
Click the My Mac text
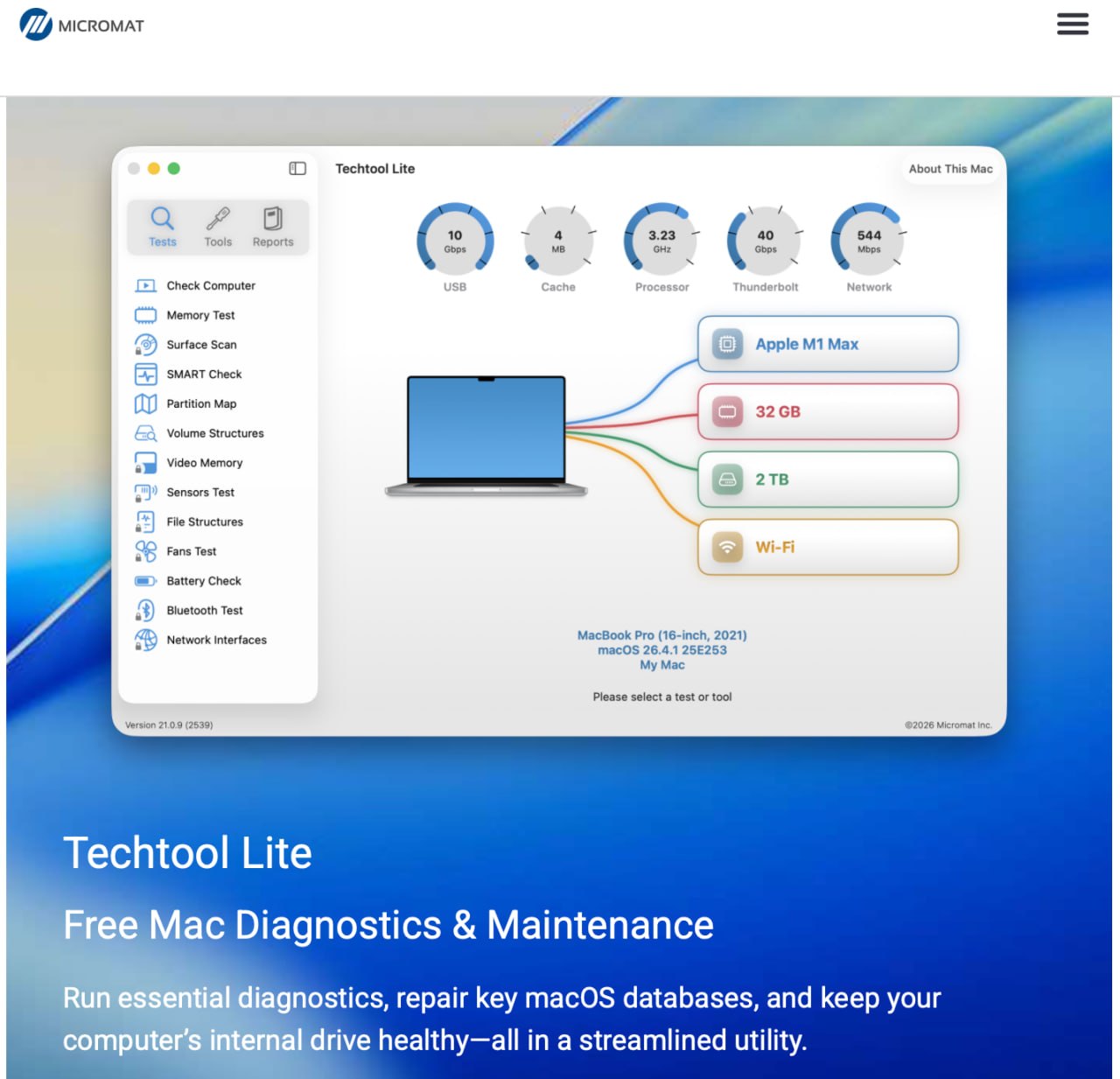tap(661, 665)
